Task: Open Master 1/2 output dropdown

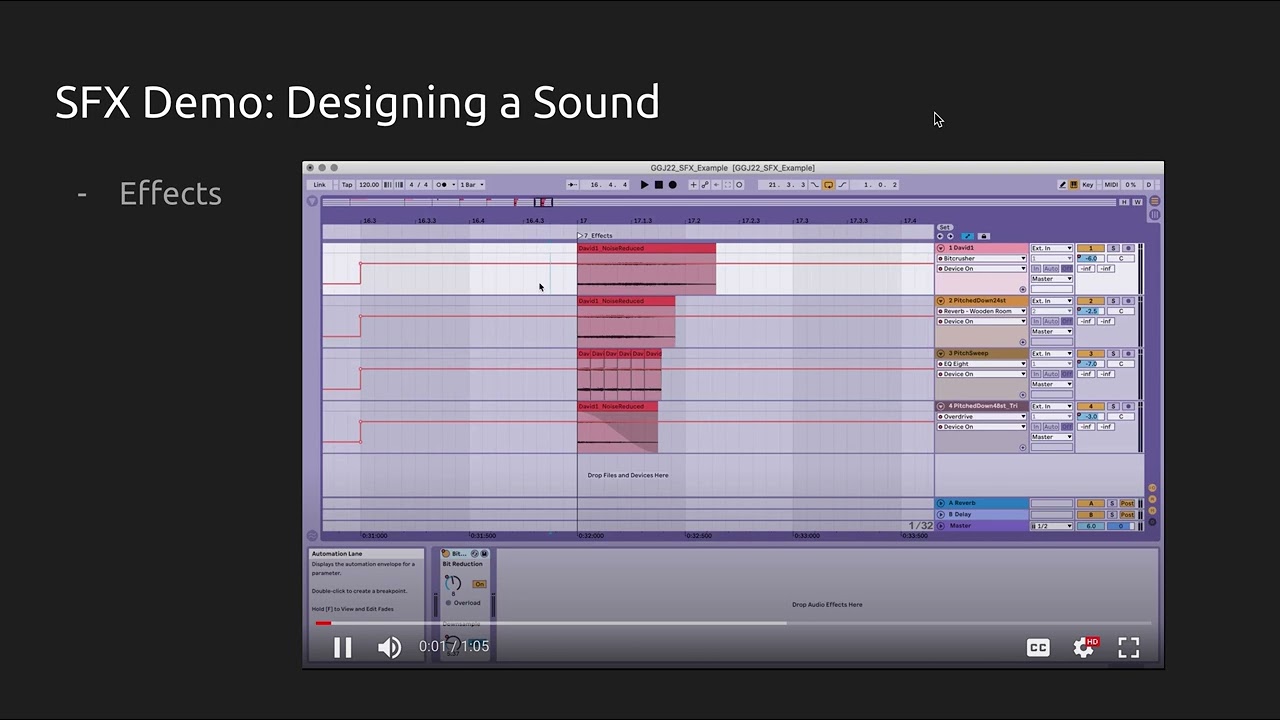Action: (1052, 526)
